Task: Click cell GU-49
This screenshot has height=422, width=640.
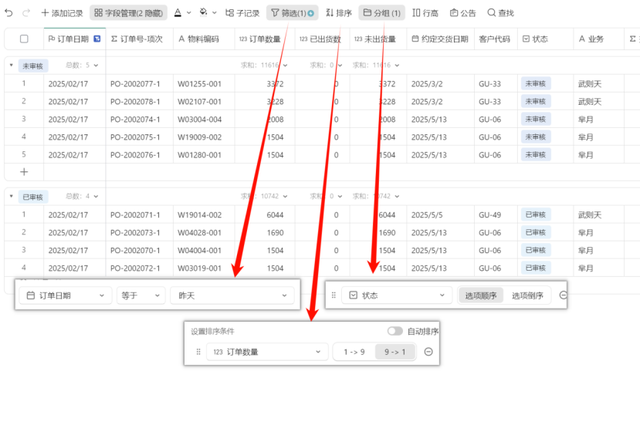Action: 496,215
